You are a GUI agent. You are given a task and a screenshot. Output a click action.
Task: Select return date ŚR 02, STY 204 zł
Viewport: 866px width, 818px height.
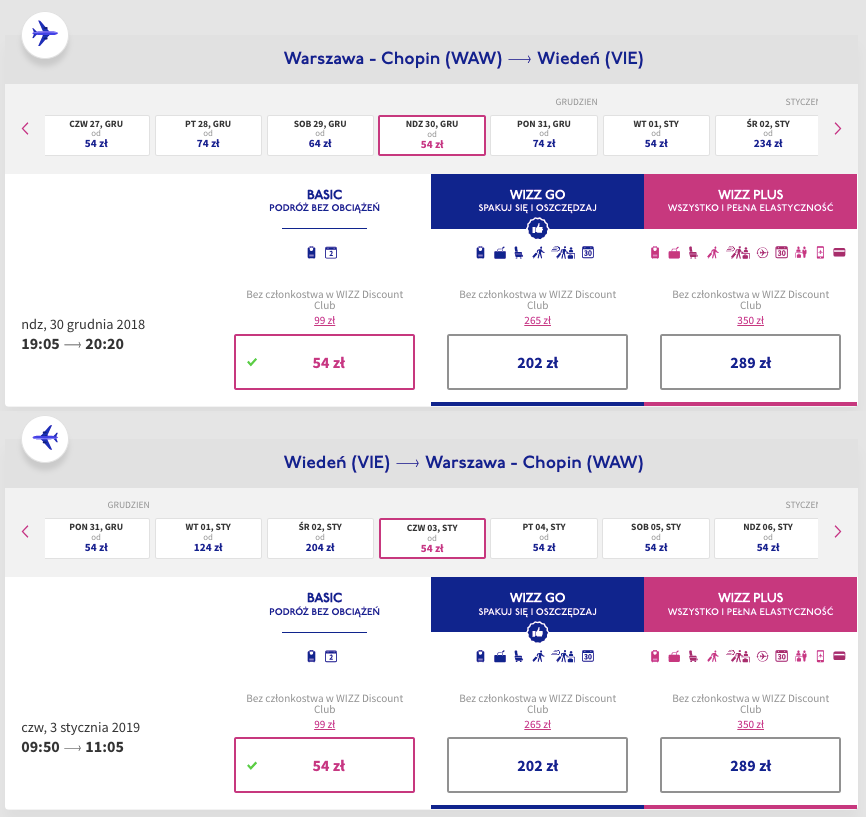320,539
